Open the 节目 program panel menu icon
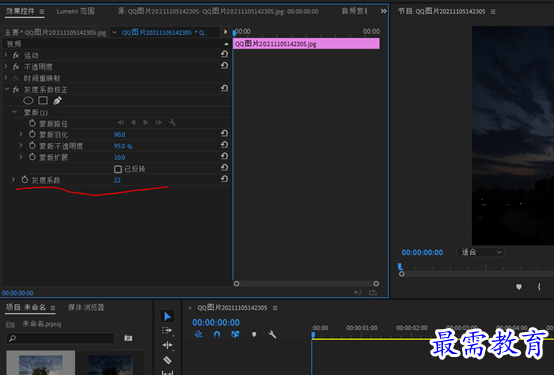 point(493,12)
